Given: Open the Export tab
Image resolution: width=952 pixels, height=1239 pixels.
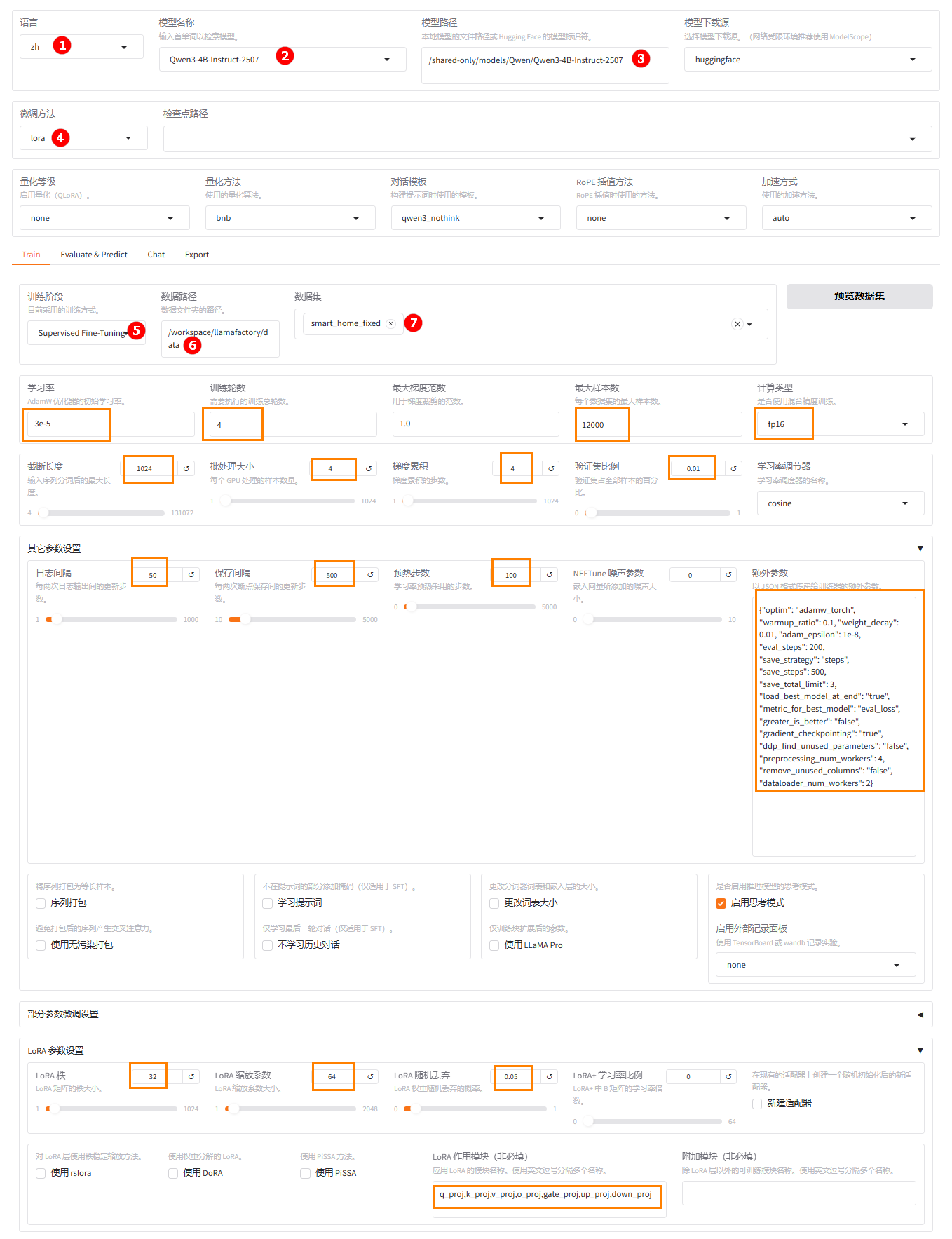Looking at the screenshot, I should pos(197,255).
